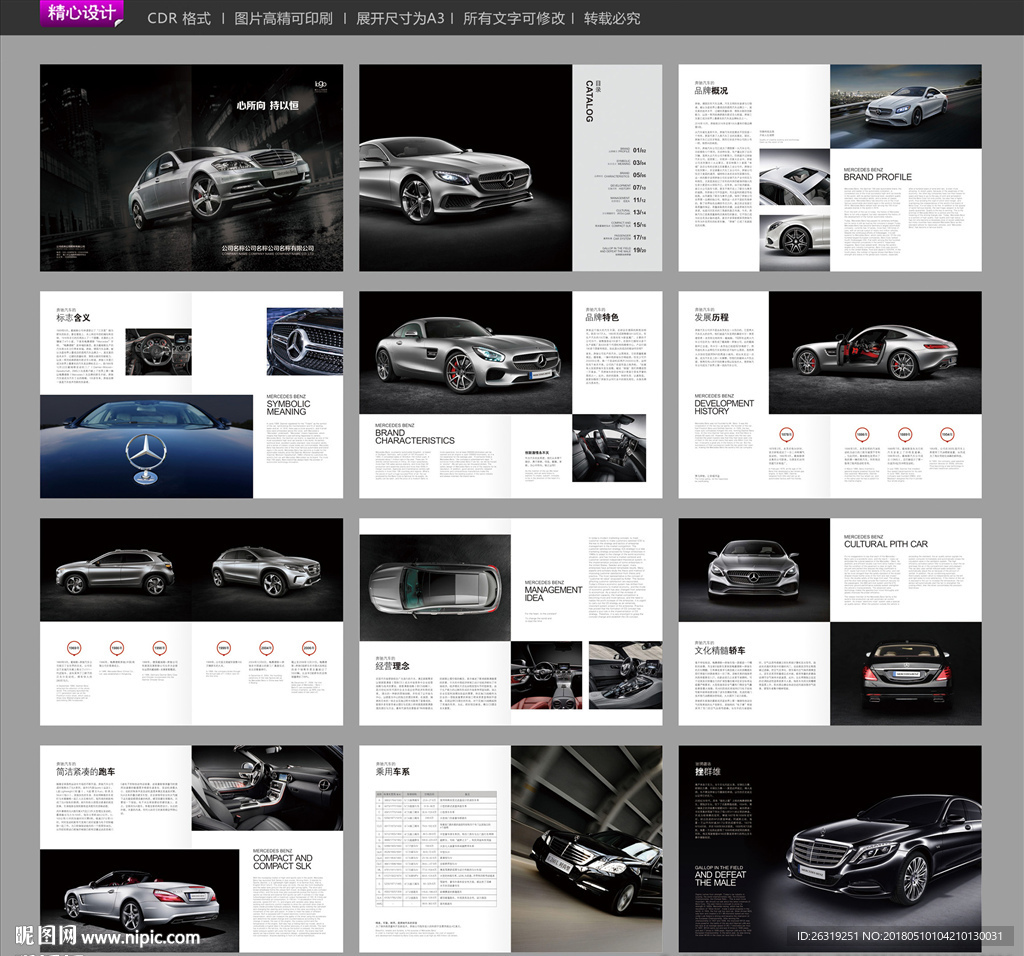Click the '挫群雄' heading
The image size is (1024, 956).
(x=707, y=772)
